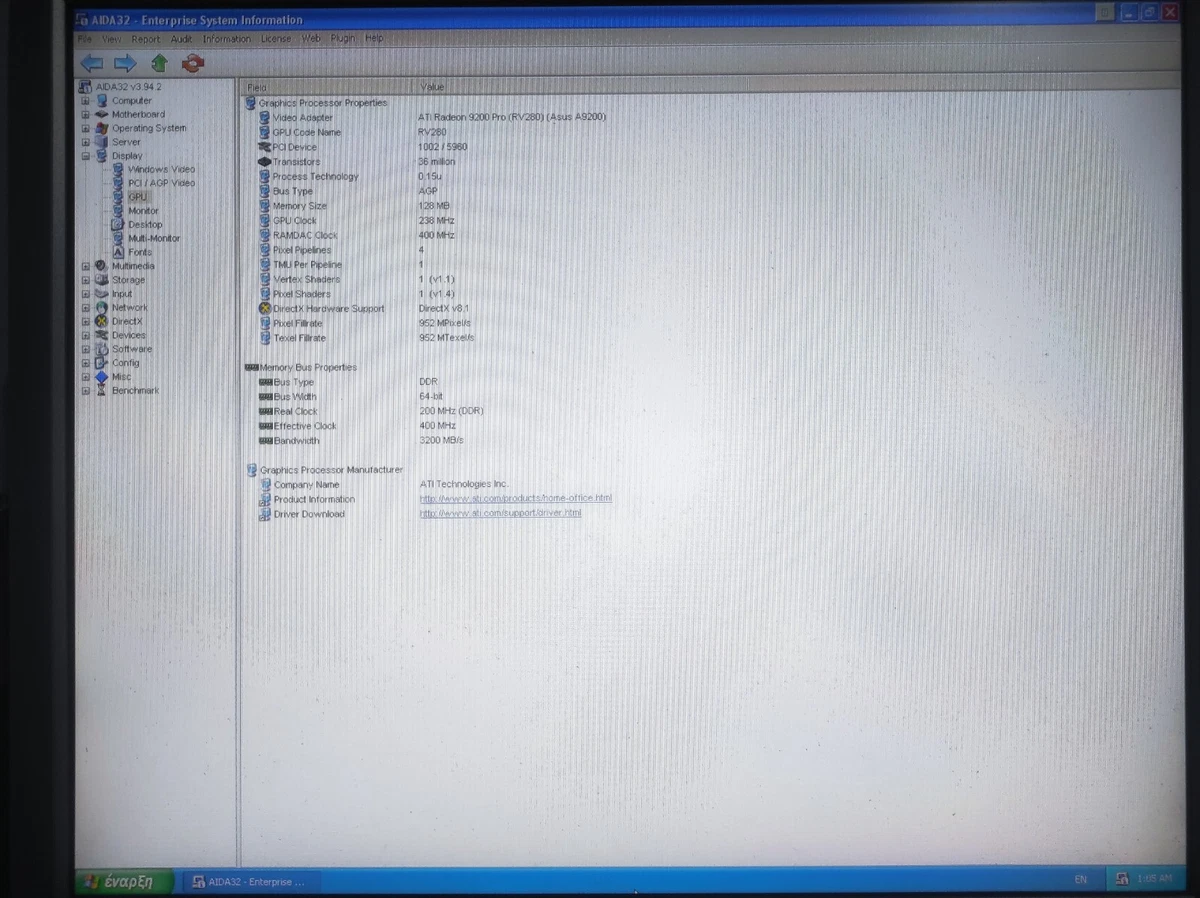
Task: Expand the Motherboard tree node
Action: click(x=85, y=114)
